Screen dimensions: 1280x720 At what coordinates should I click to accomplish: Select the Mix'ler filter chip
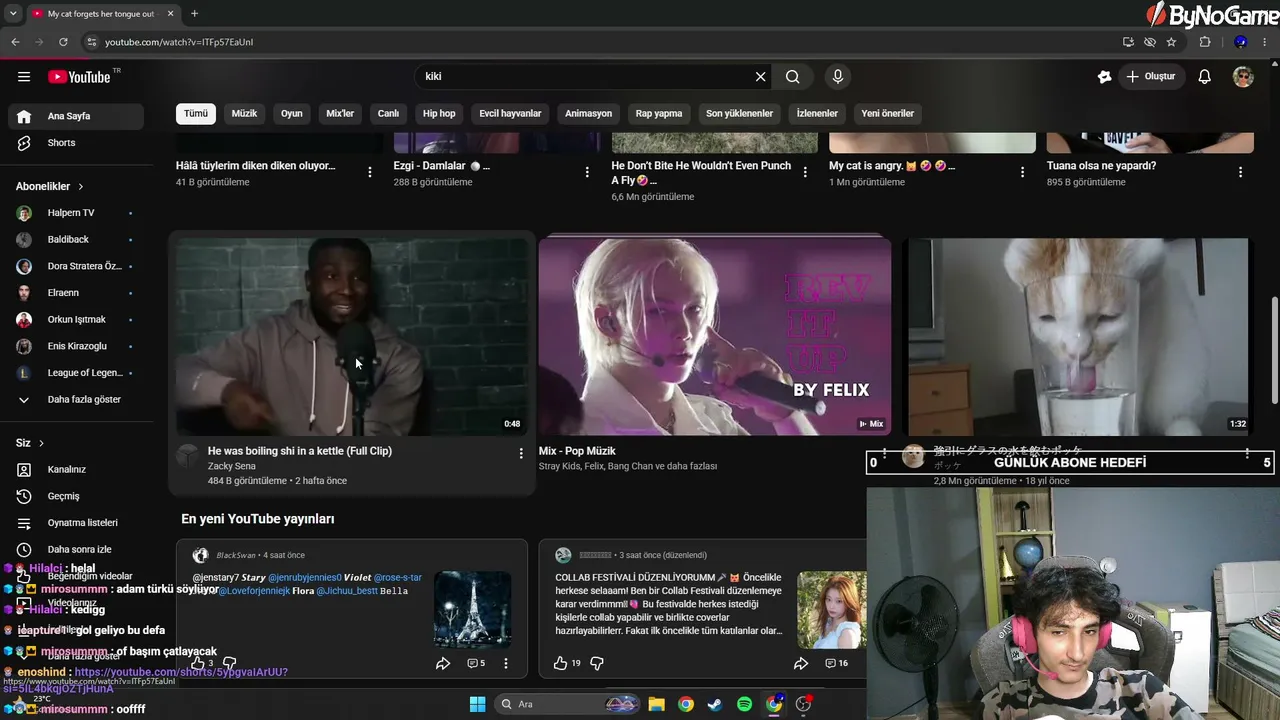[x=340, y=113]
